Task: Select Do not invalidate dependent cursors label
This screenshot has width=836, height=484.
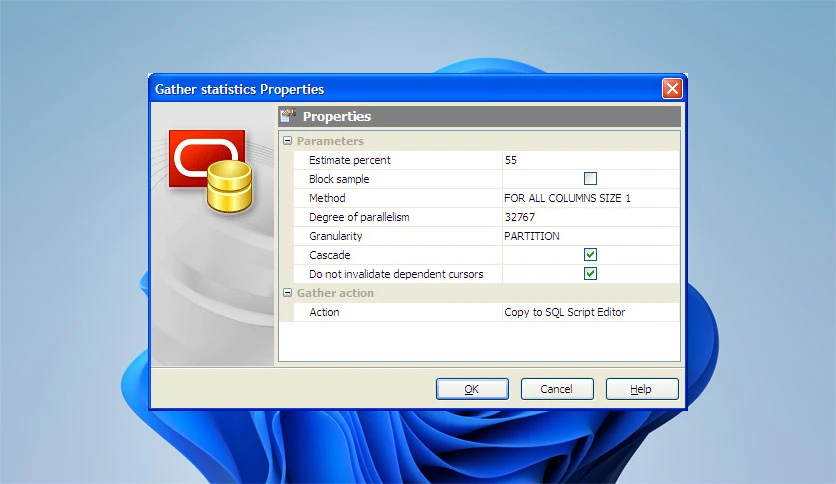Action: point(396,274)
